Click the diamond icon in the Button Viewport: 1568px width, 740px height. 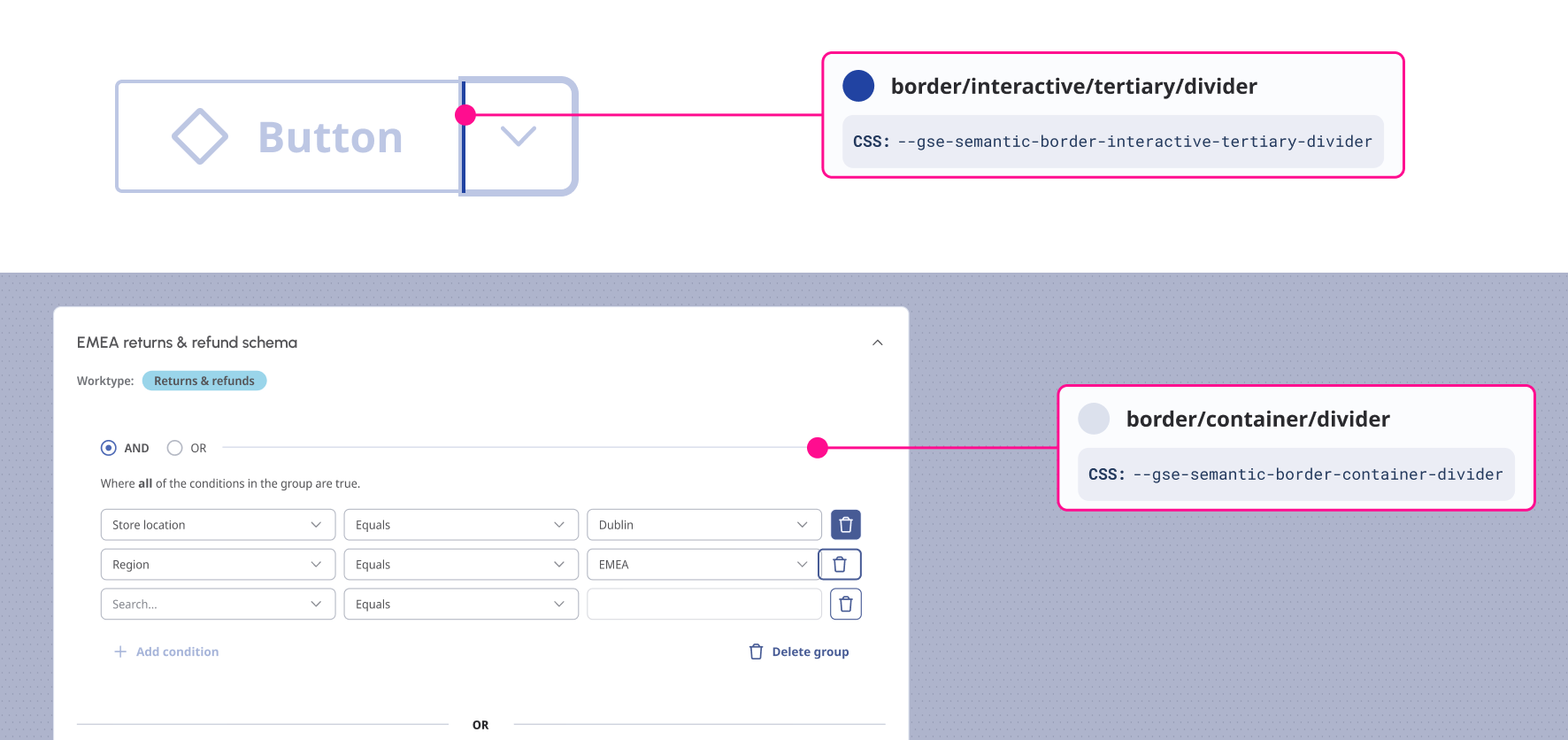(x=199, y=136)
